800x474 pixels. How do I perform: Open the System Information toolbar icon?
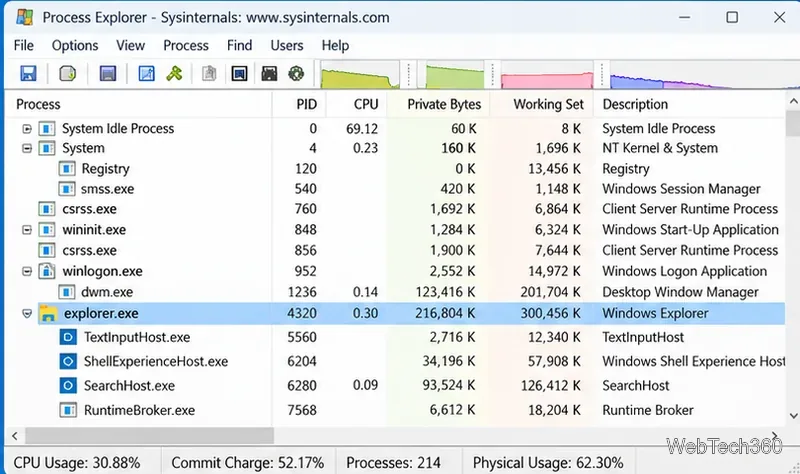pos(108,73)
